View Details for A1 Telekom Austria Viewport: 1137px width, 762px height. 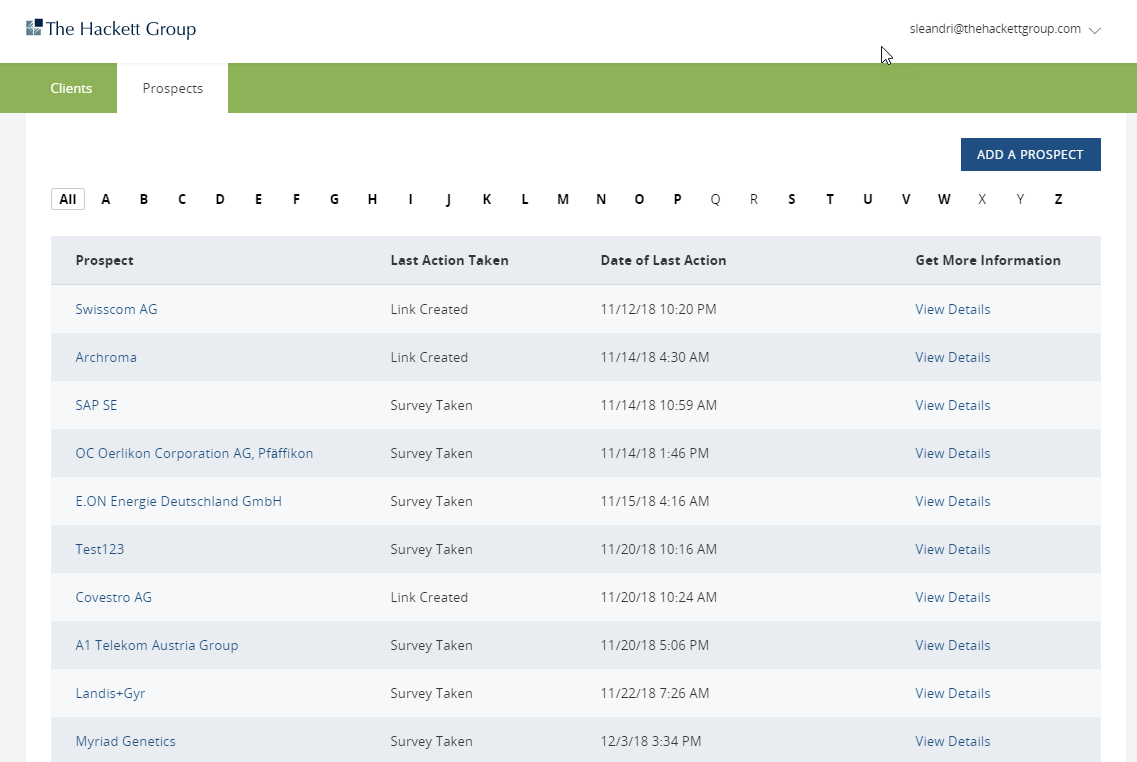point(953,645)
